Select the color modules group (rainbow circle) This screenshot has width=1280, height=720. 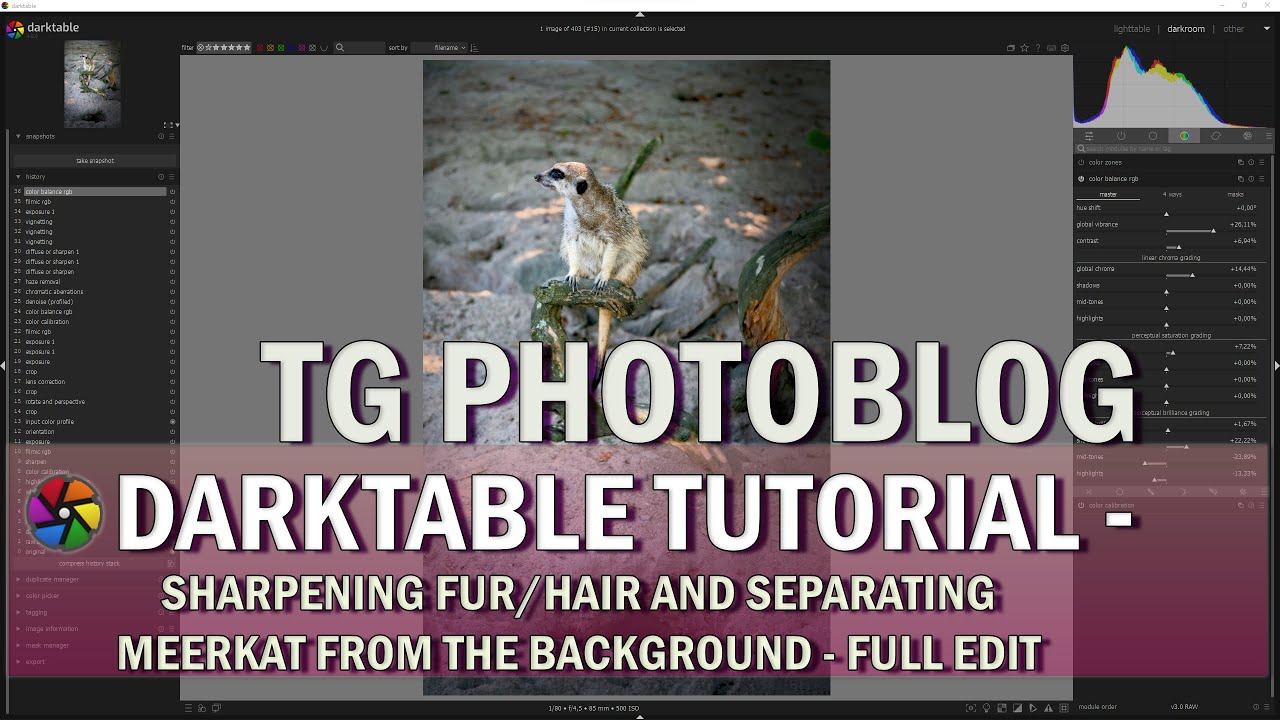click(1184, 136)
